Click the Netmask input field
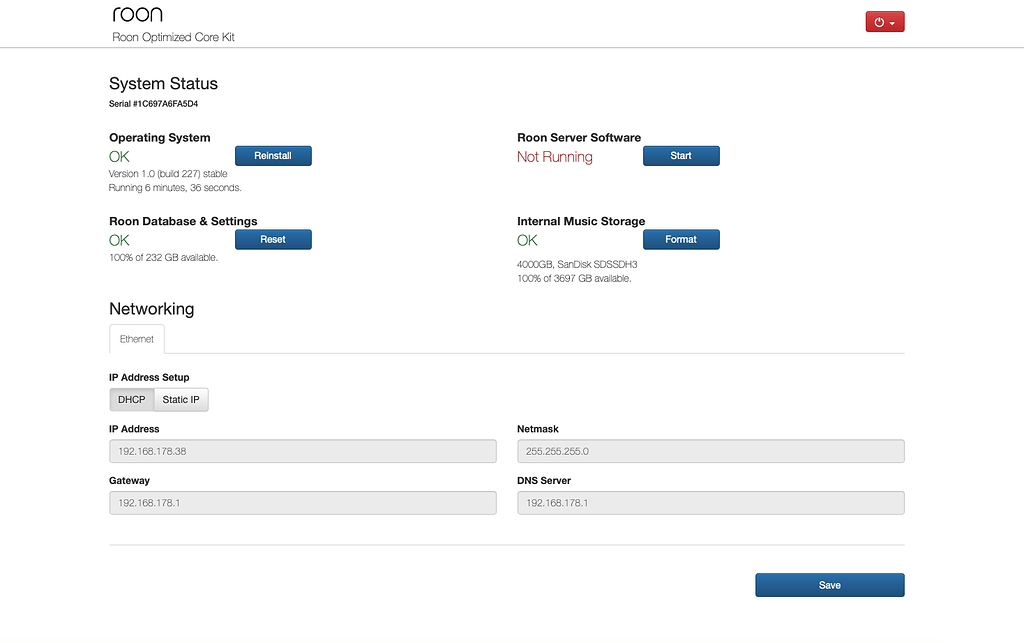The height and width of the screenshot is (643, 1024). [x=710, y=451]
